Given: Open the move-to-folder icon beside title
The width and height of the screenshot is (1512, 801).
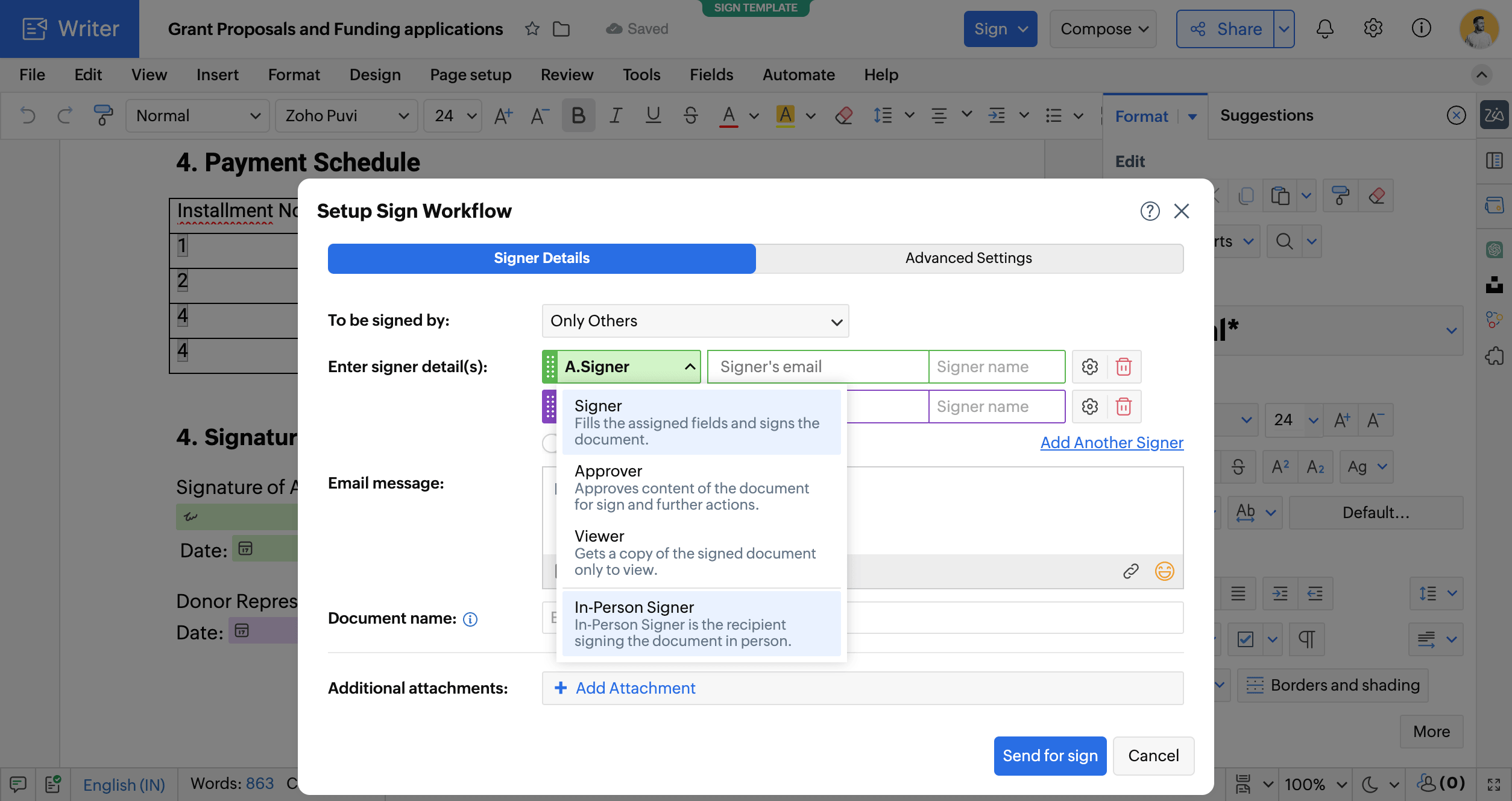Looking at the screenshot, I should point(561,29).
